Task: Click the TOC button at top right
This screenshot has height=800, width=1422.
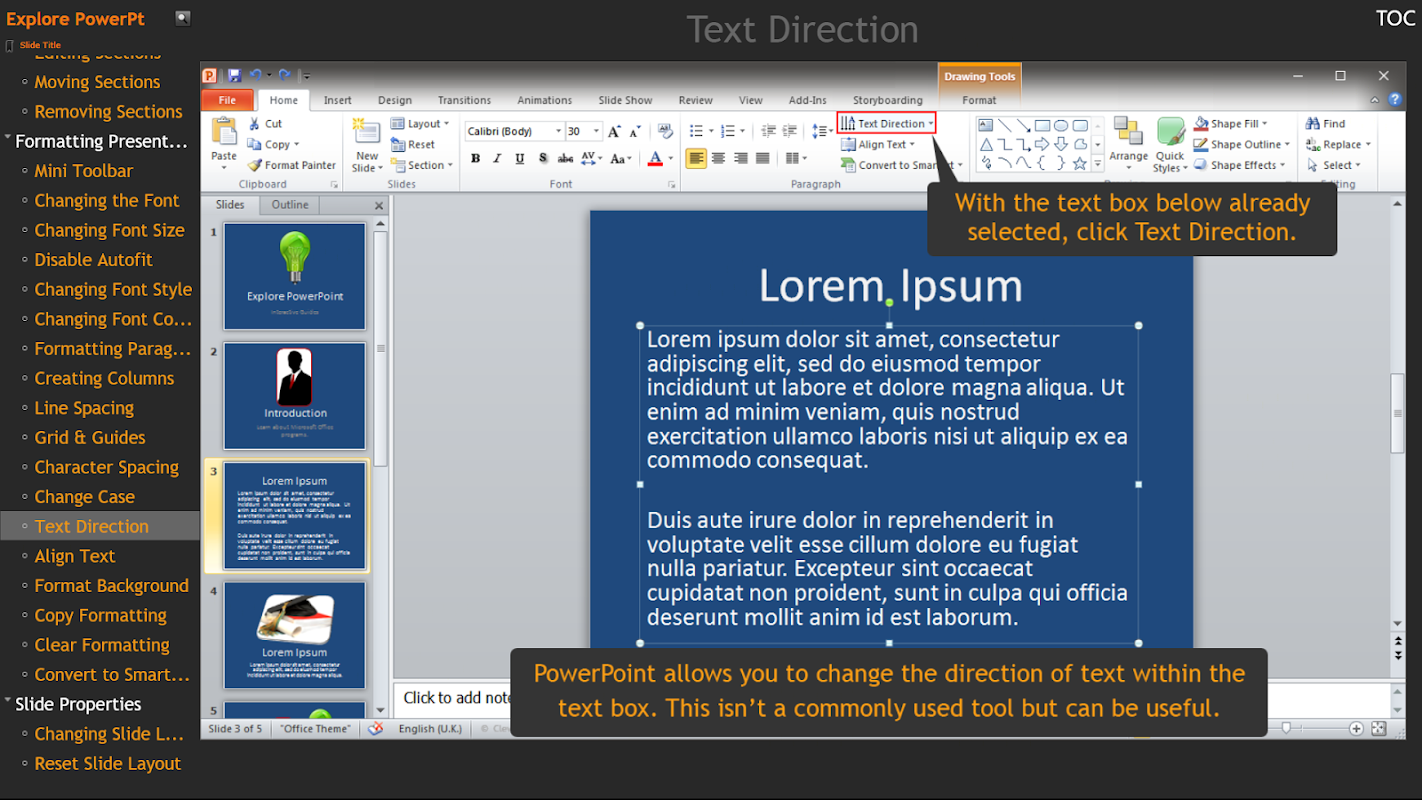Action: point(1395,19)
